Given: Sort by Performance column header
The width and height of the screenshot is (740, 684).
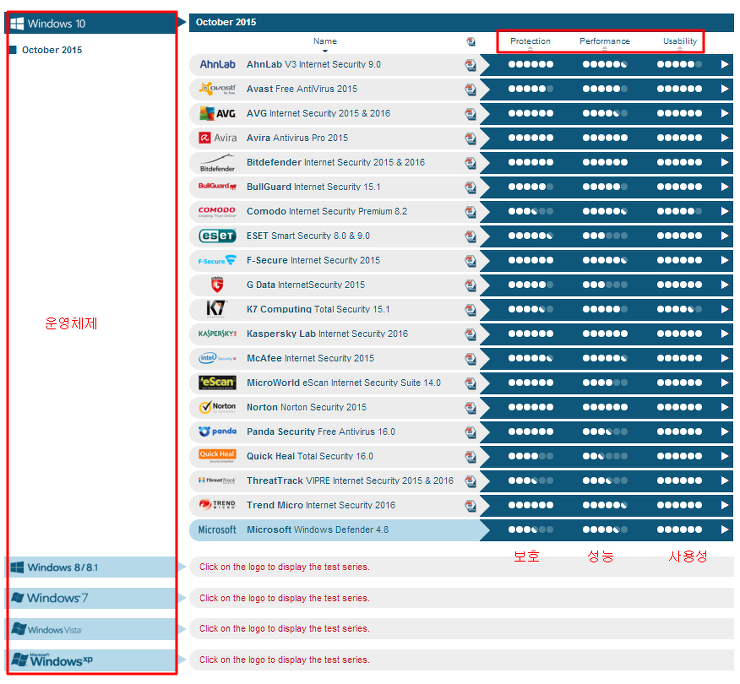Looking at the screenshot, I should [x=604, y=41].
